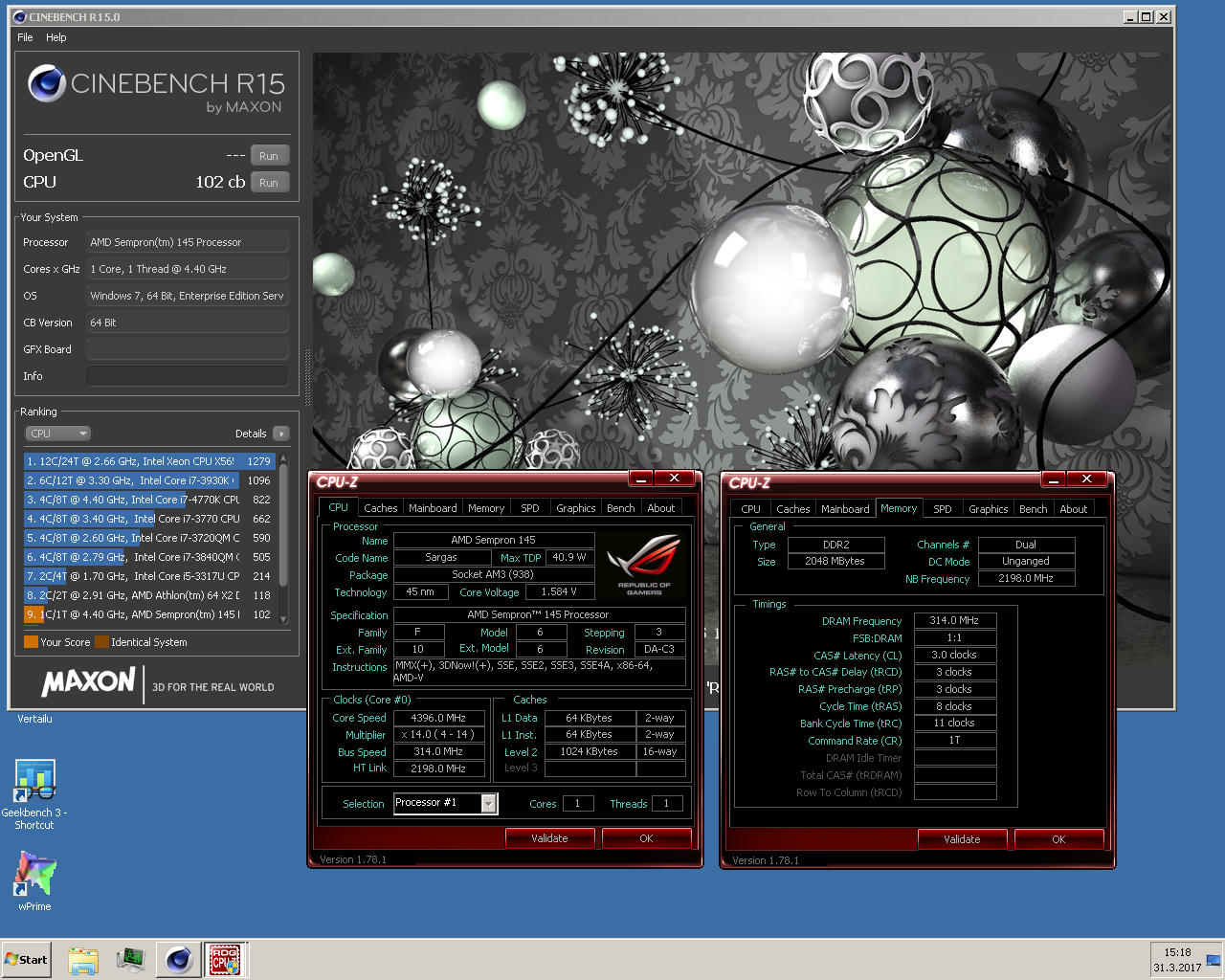Image resolution: width=1225 pixels, height=980 pixels.
Task: Click the brown Identical System legend swatch
Action: [x=101, y=642]
